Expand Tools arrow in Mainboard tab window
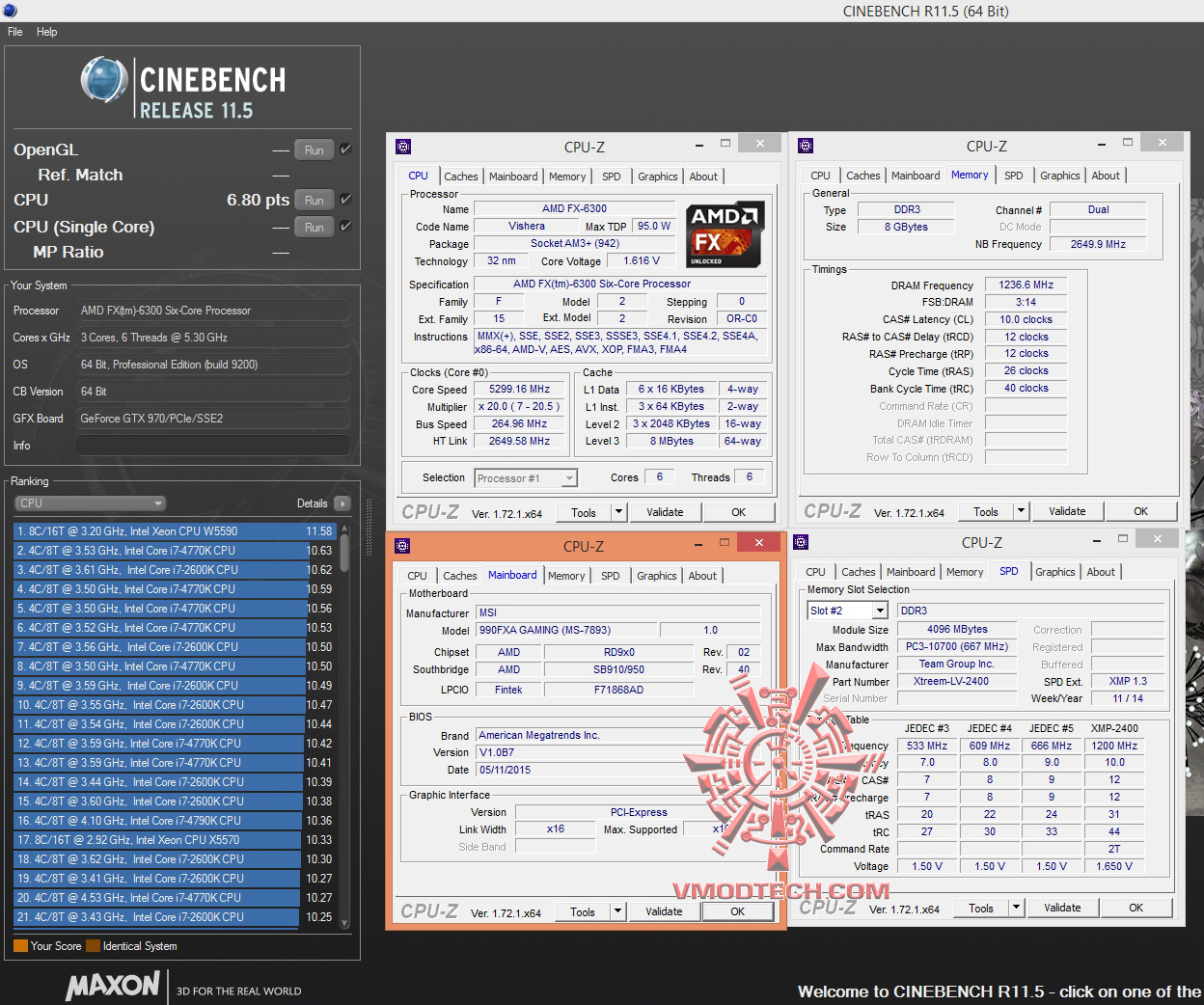Image resolution: width=1204 pixels, height=1005 pixels. pos(617,911)
